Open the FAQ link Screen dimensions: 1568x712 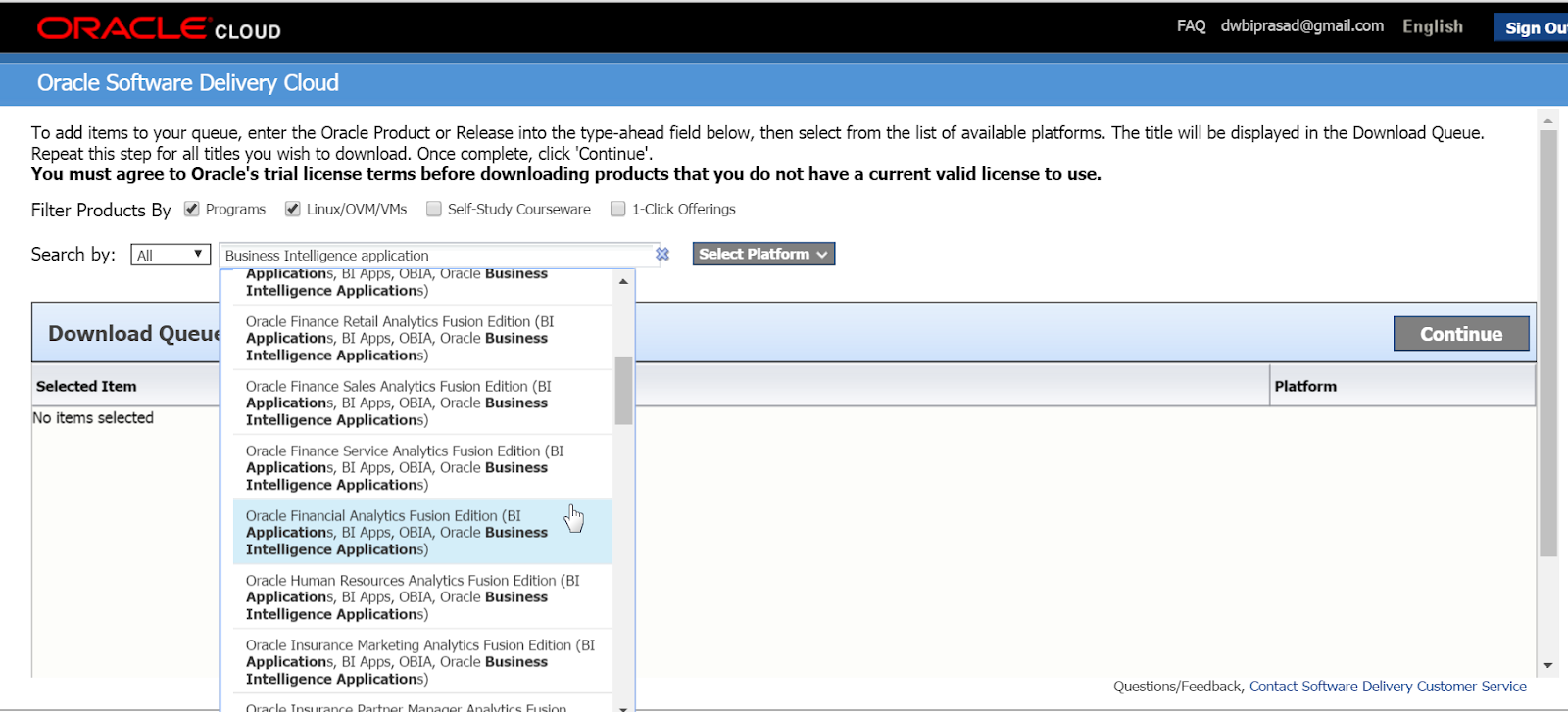tap(1192, 25)
